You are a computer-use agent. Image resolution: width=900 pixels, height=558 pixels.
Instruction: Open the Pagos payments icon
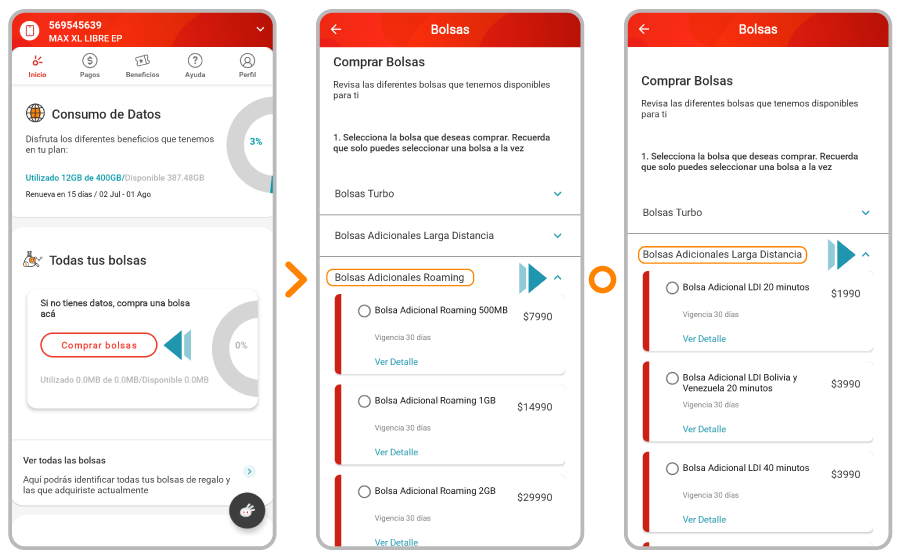pos(90,61)
